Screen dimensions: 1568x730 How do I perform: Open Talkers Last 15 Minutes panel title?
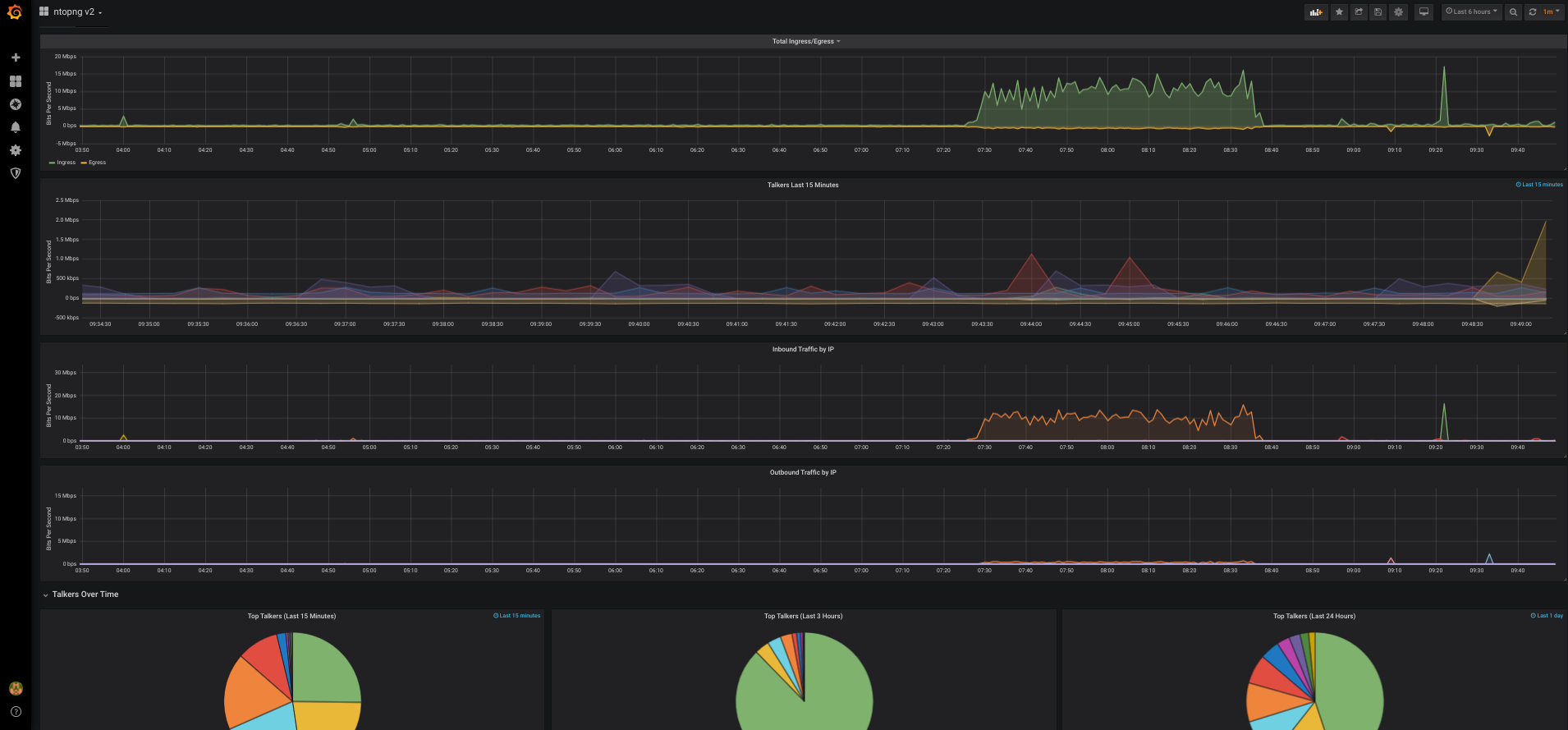pos(803,185)
